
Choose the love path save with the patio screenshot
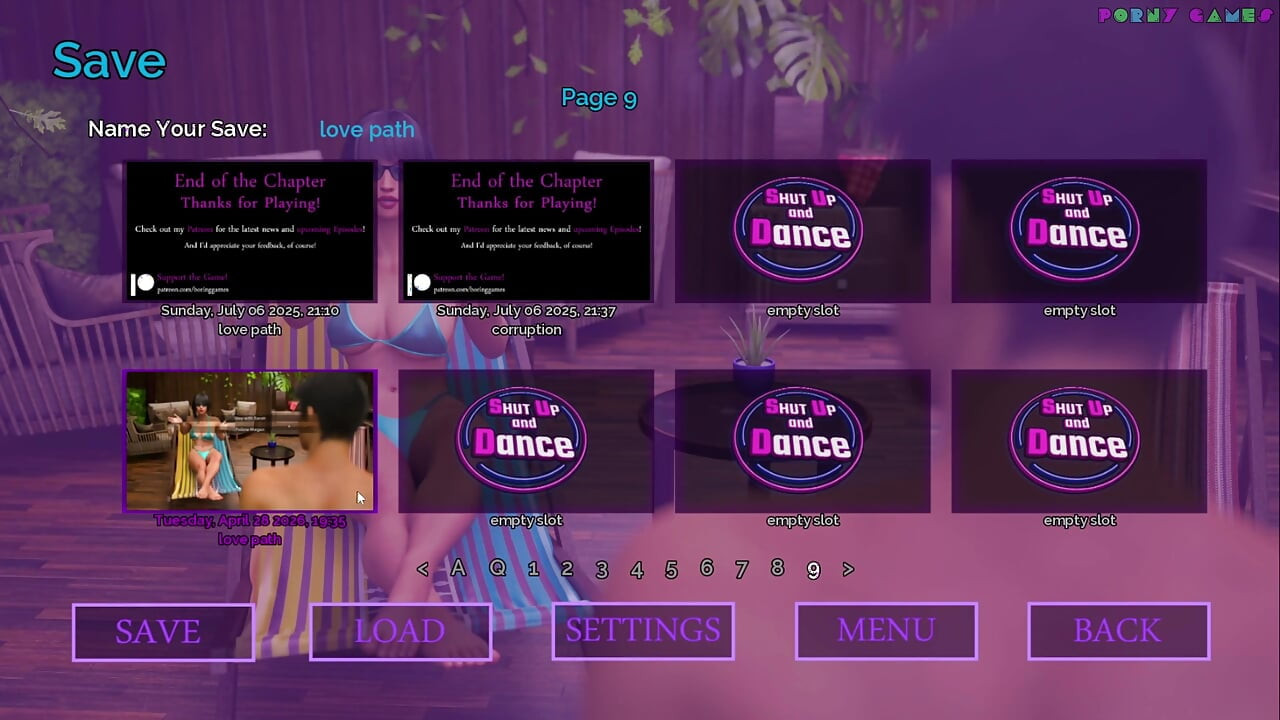[250, 441]
